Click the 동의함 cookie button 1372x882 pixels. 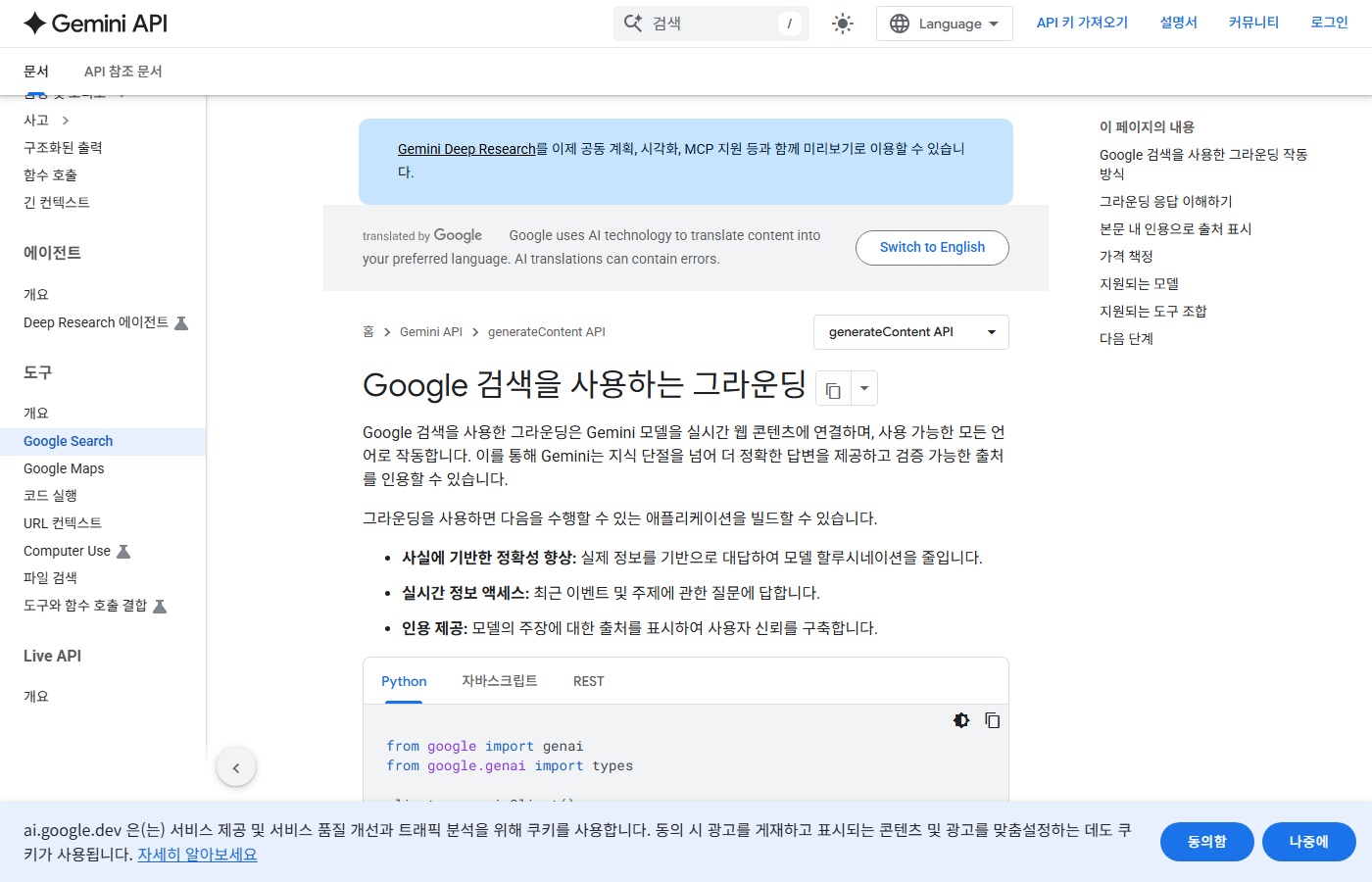pos(1207,842)
